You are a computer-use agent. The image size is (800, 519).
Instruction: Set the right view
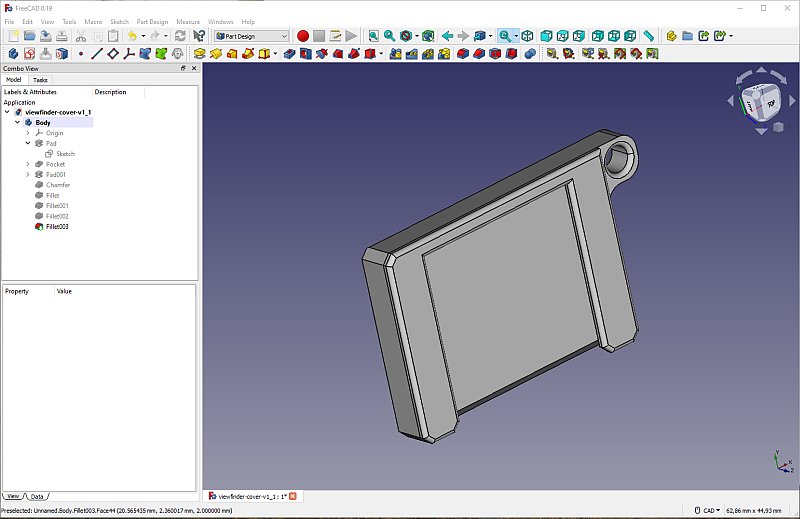[579, 36]
